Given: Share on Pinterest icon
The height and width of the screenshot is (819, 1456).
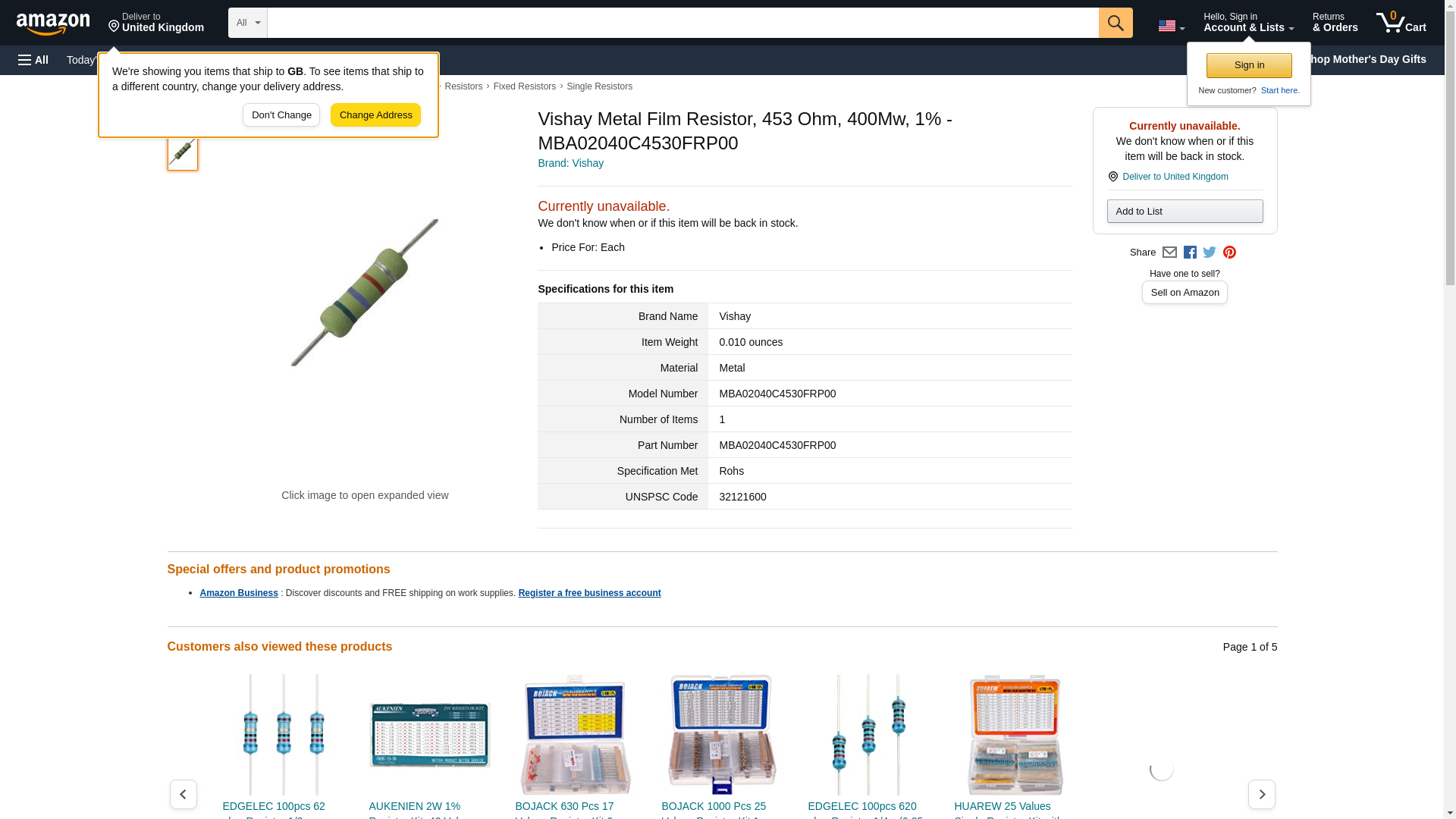Looking at the screenshot, I should (1229, 253).
